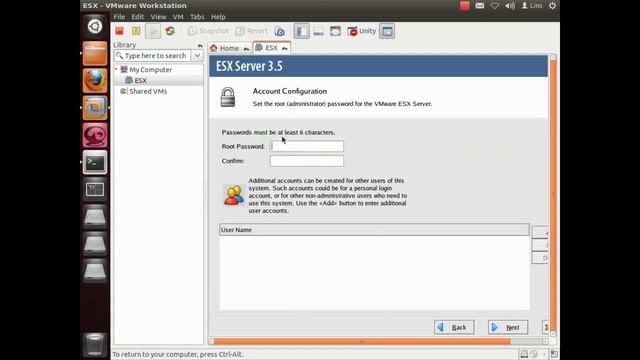Click the hard disk status bar icon

pos(524,354)
